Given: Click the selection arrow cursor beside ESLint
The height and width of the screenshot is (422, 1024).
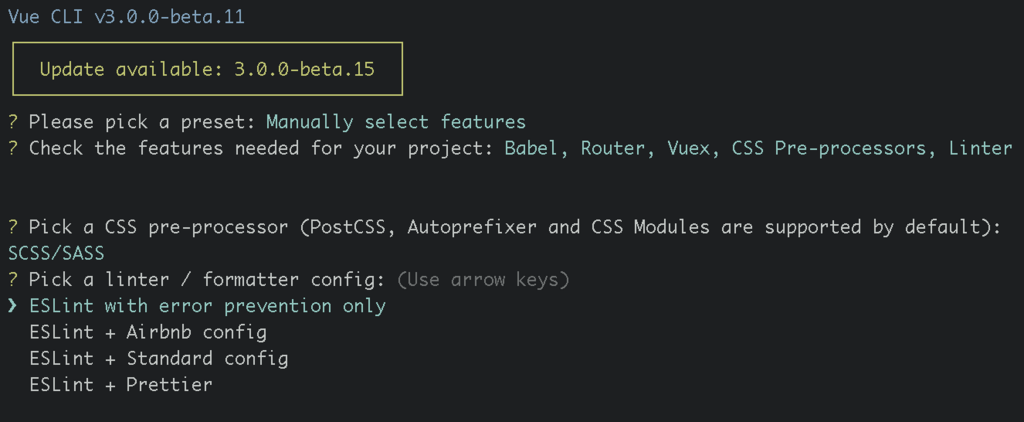Looking at the screenshot, I should (13, 306).
